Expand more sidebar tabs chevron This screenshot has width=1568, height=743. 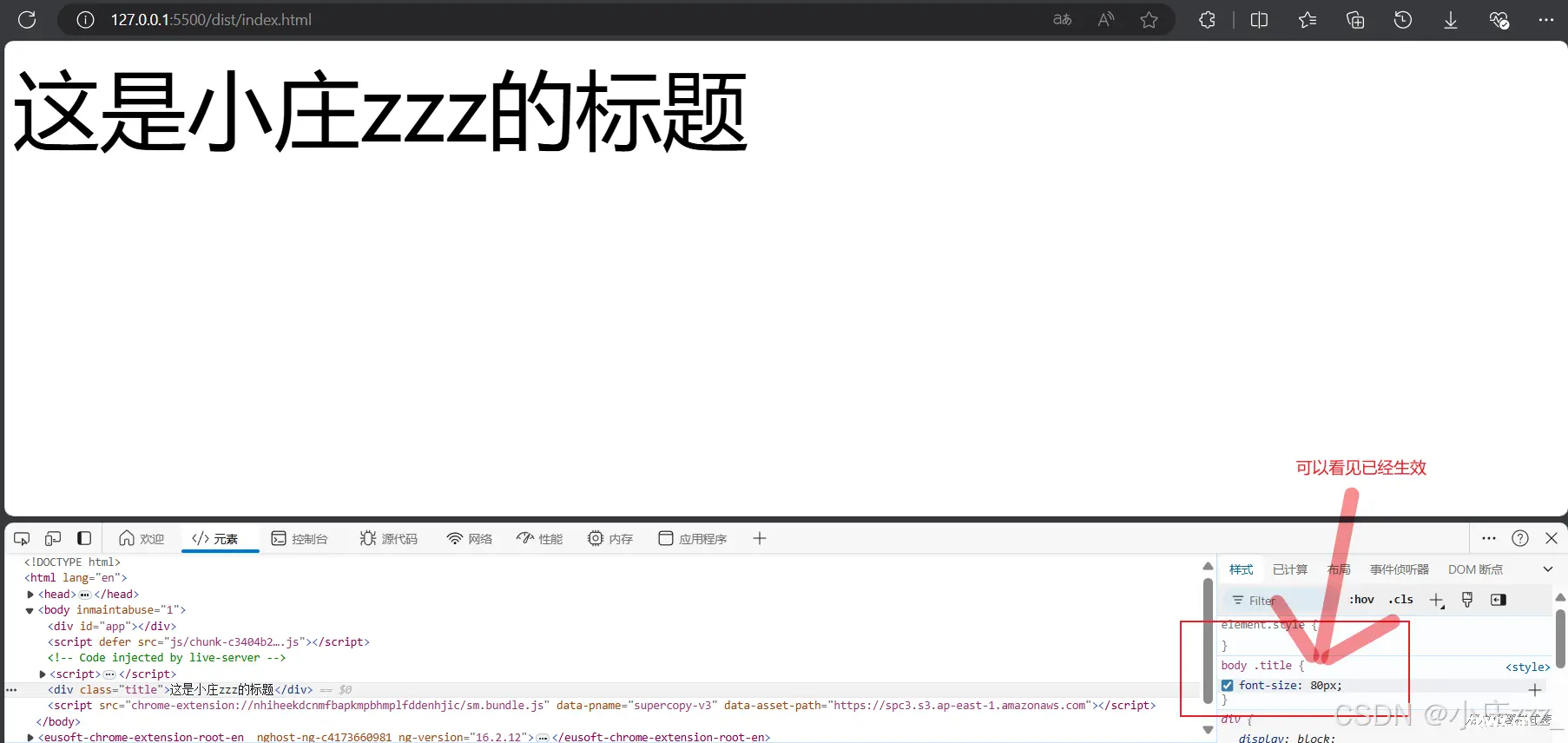(x=1548, y=569)
